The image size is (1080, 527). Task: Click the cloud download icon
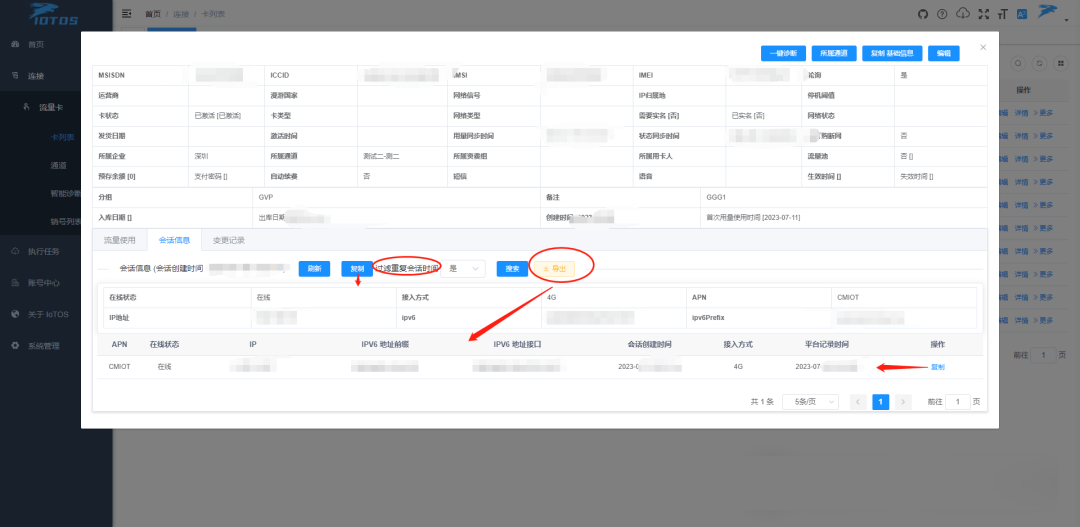click(x=963, y=14)
